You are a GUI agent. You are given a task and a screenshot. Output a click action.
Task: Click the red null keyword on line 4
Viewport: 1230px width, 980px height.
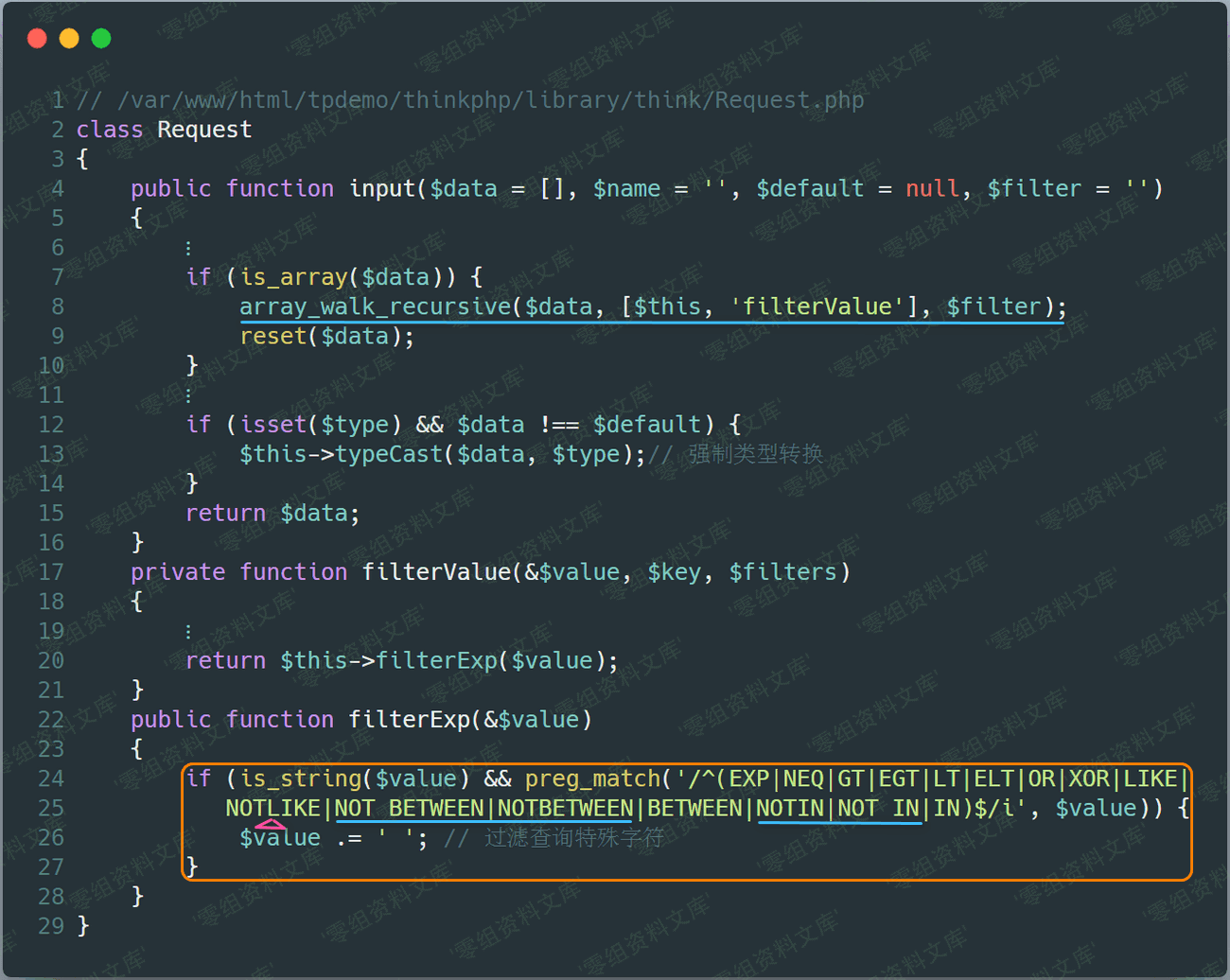click(x=931, y=188)
